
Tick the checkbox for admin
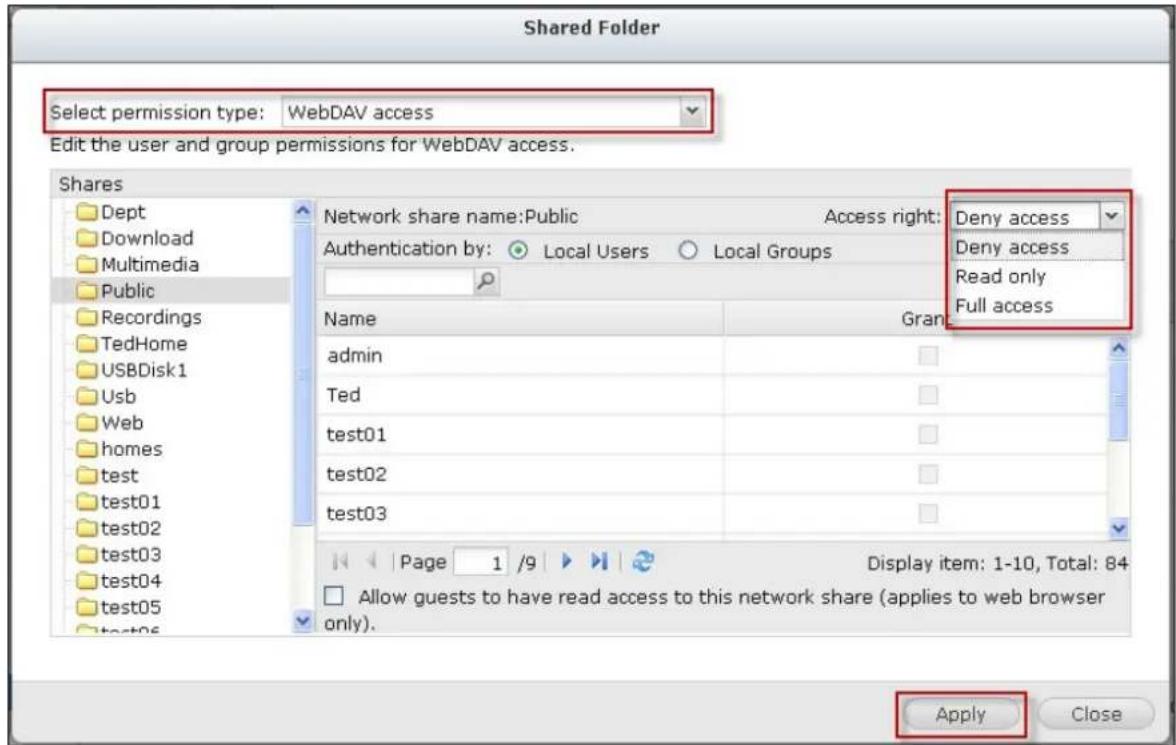point(928,355)
